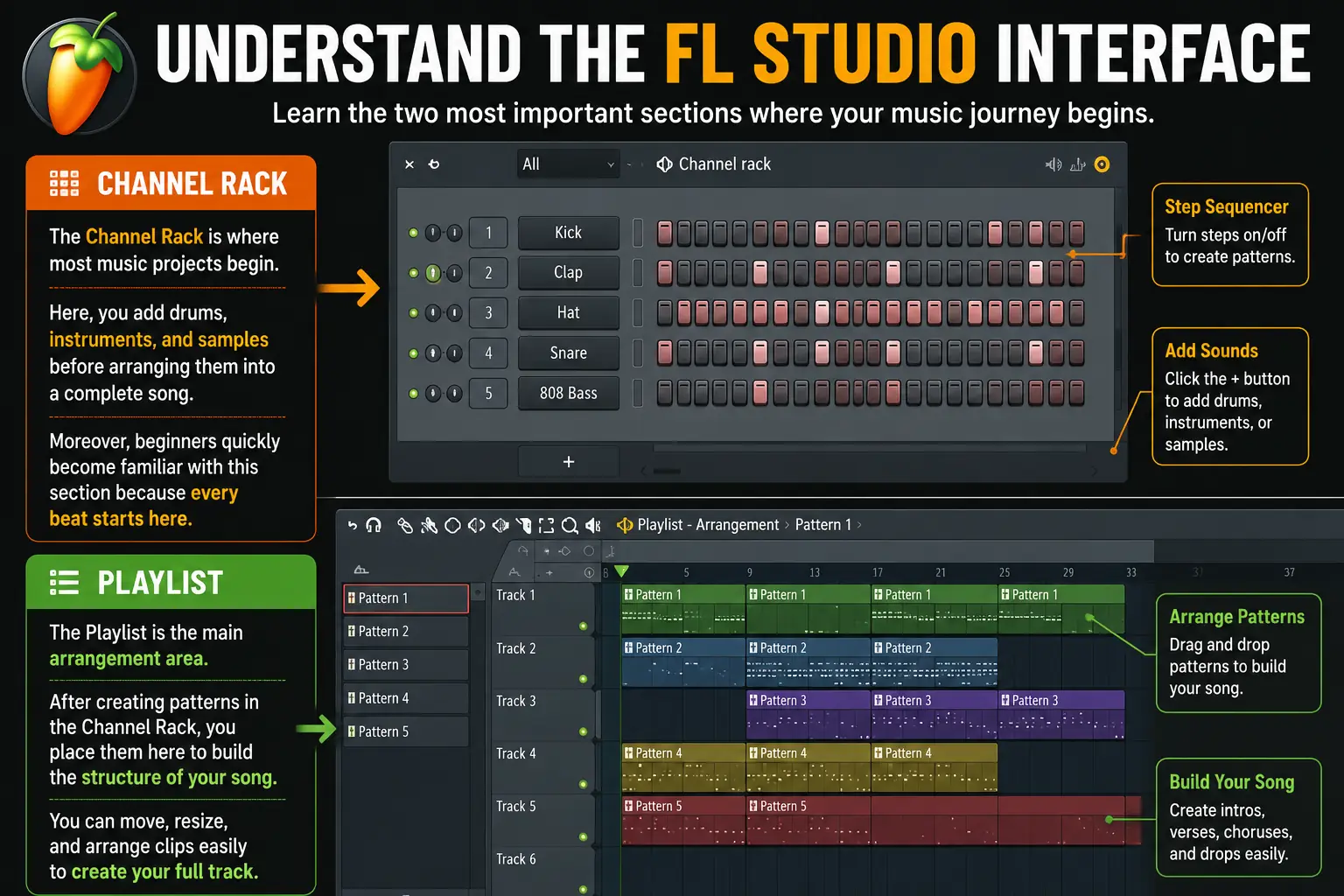This screenshot has height=896, width=1344.
Task: Click the + button to add a channel
Action: point(569,461)
